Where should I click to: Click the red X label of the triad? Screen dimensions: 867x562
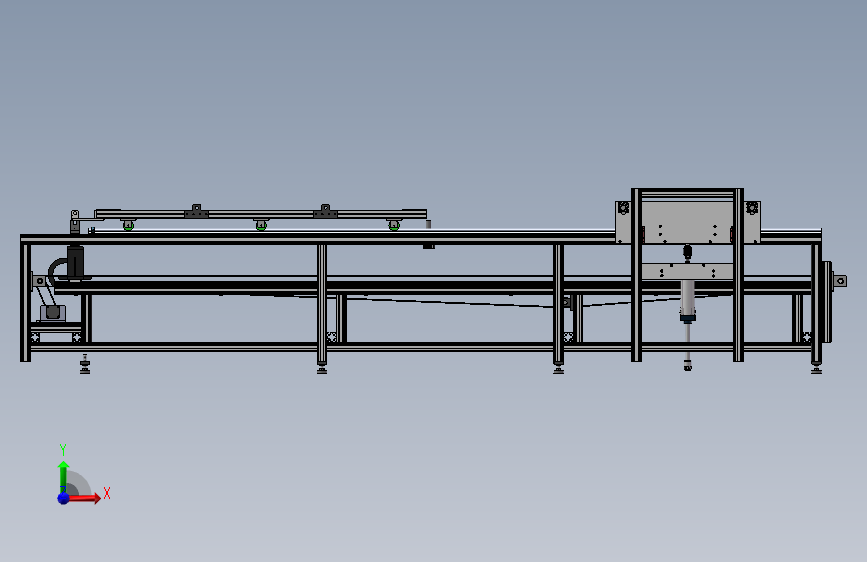107,493
